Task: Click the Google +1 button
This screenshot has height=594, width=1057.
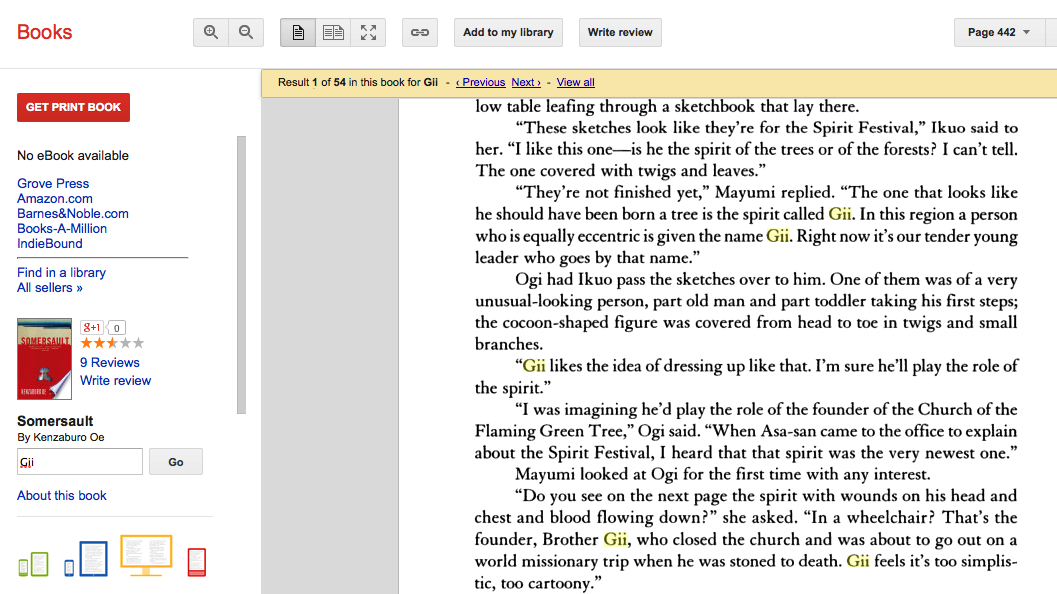Action: tap(92, 328)
